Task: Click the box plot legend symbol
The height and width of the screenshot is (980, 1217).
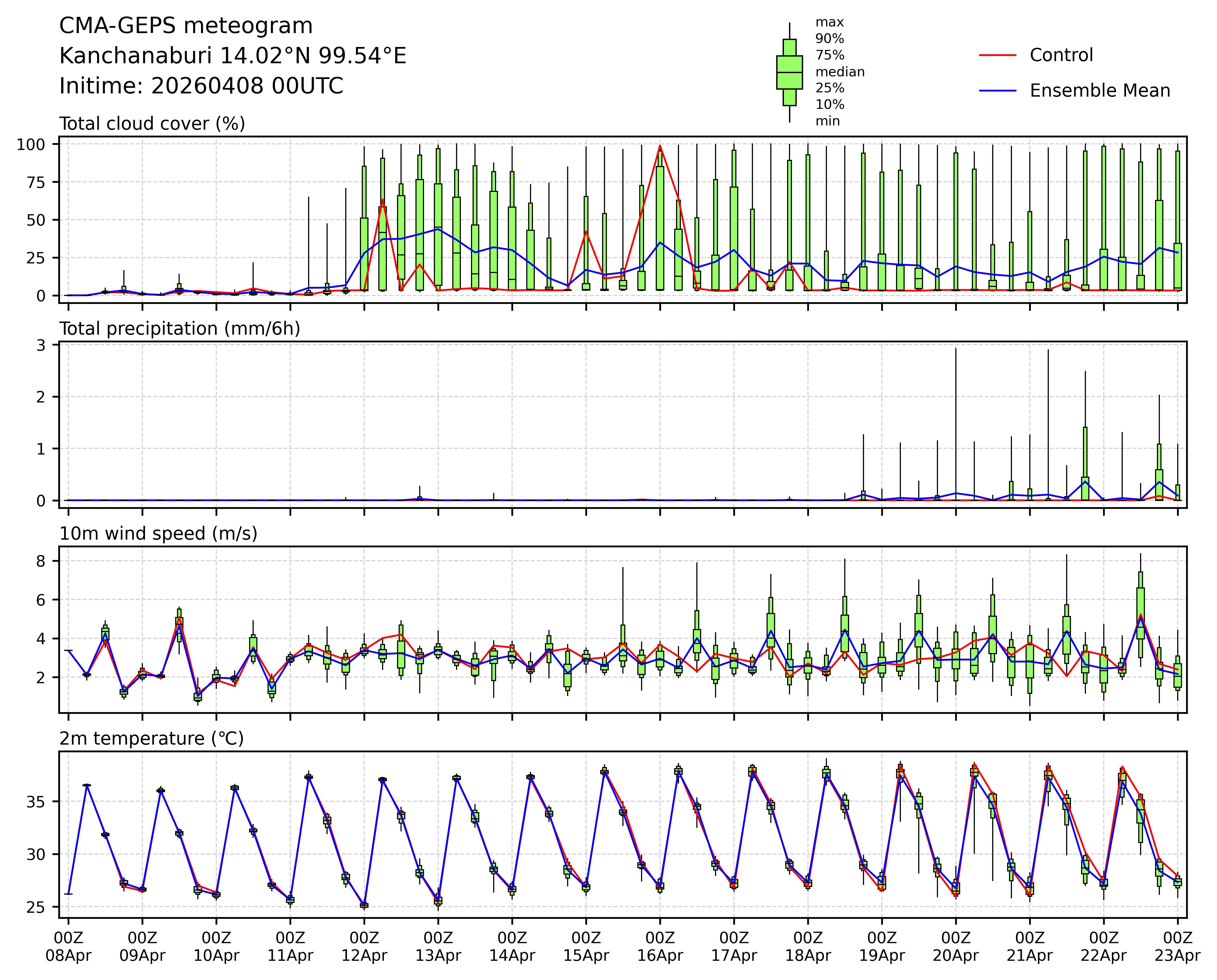Action: point(789,72)
